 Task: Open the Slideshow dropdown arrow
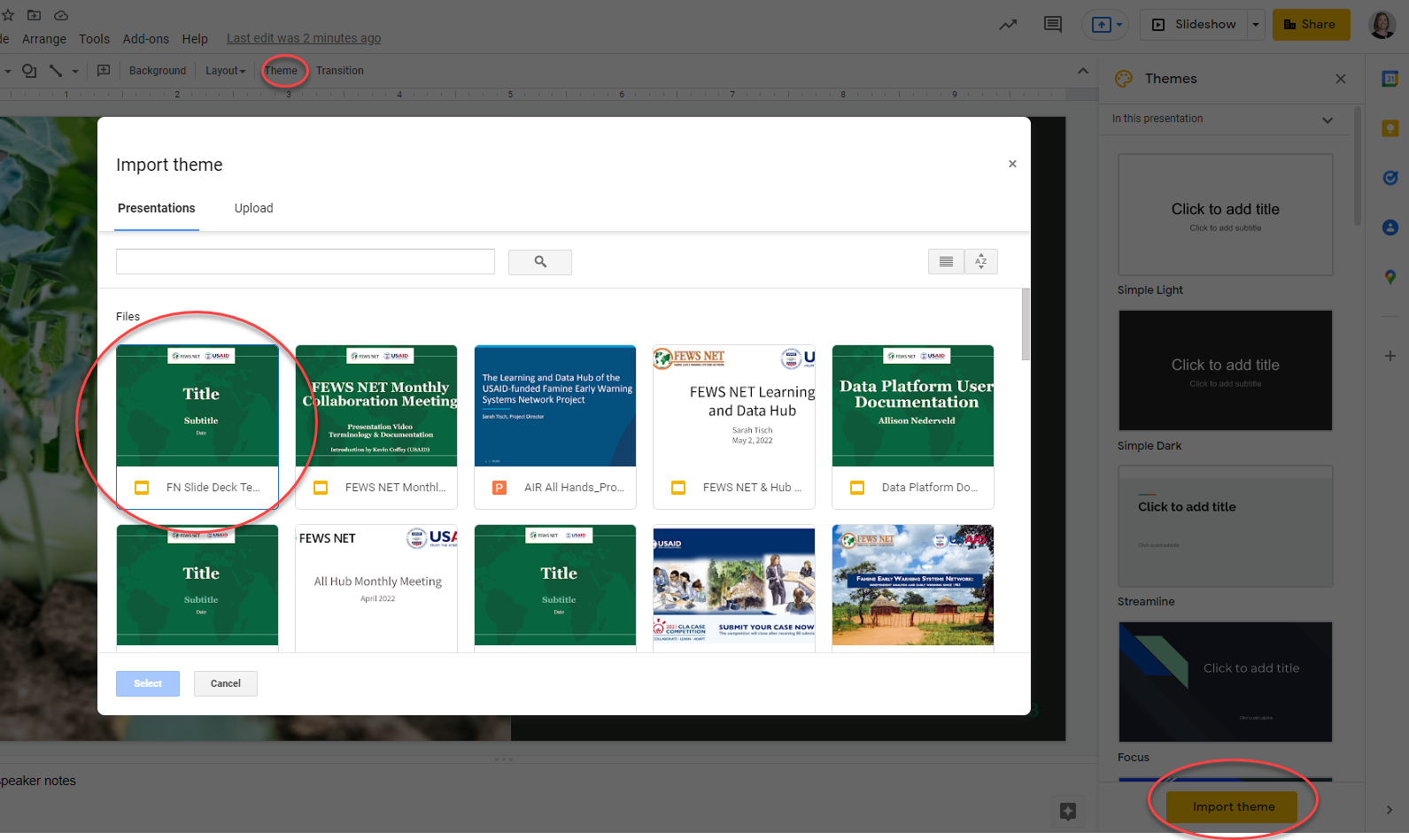coord(1255,25)
